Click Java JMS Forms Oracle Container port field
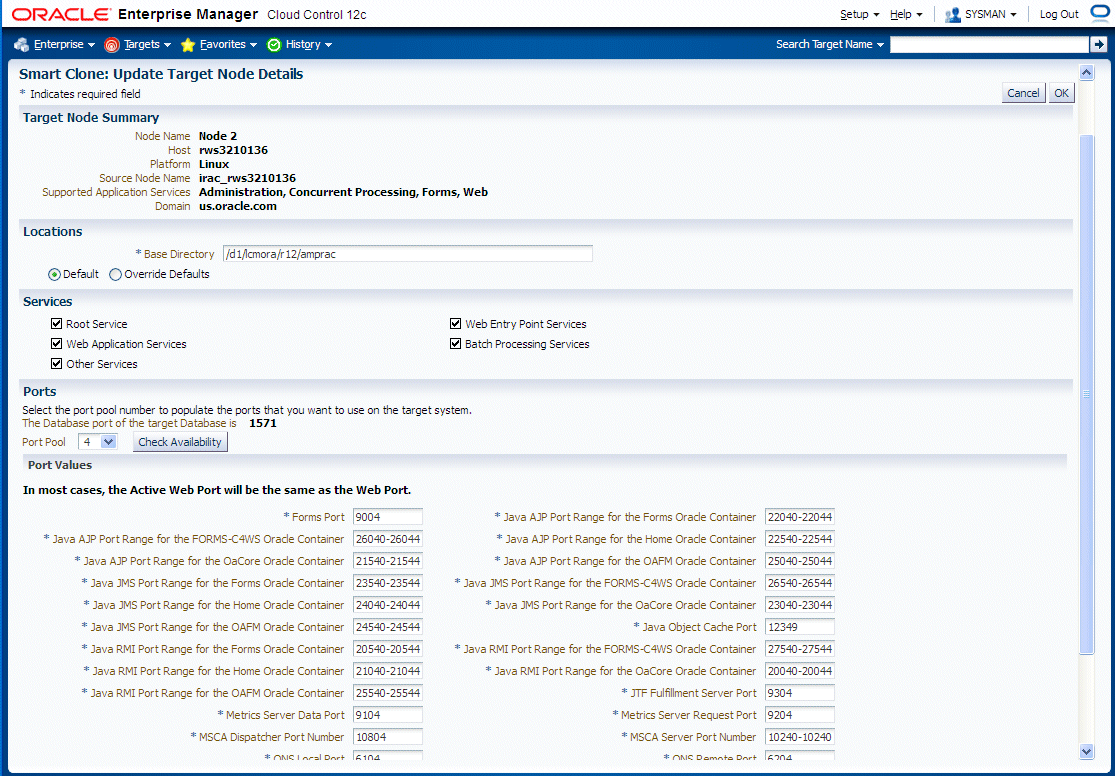The width and height of the screenshot is (1115, 776). pos(388,583)
